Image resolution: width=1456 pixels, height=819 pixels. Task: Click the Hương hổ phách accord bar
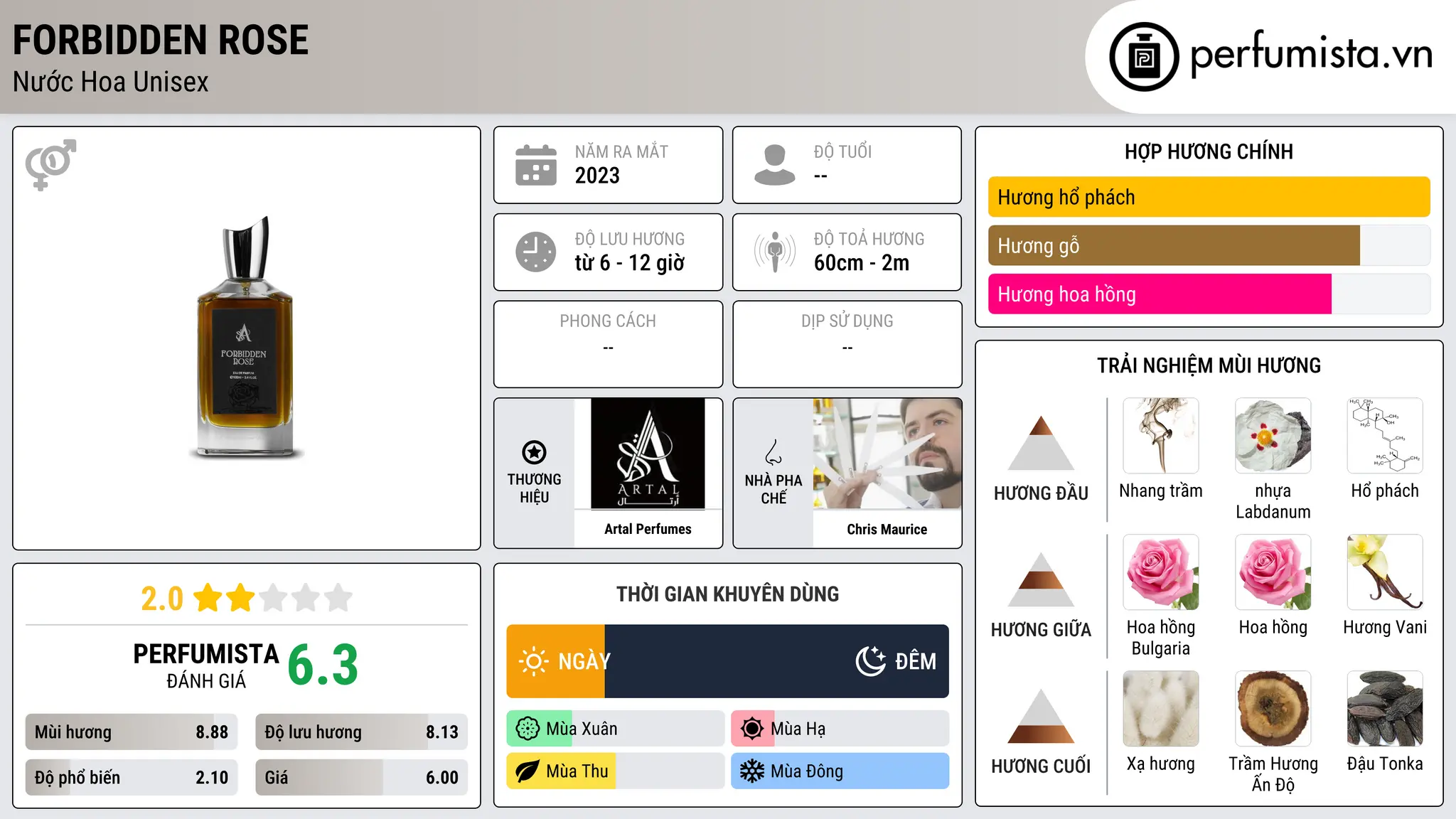1209,197
